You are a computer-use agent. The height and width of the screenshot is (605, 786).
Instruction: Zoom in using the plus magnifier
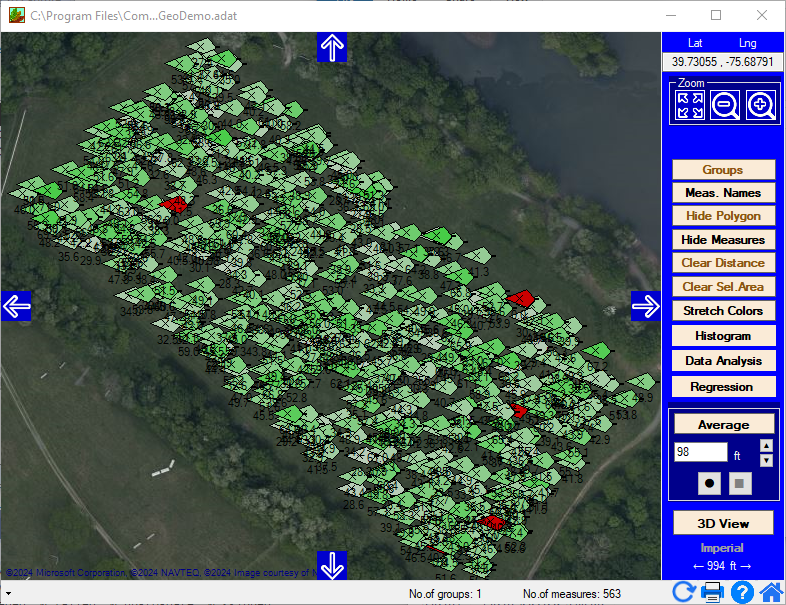(760, 105)
